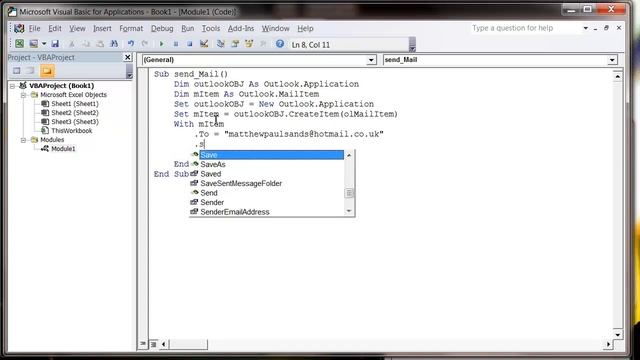Open the Help menu
Image resolution: width=640 pixels, height=360 pixels.
click(x=305, y=29)
